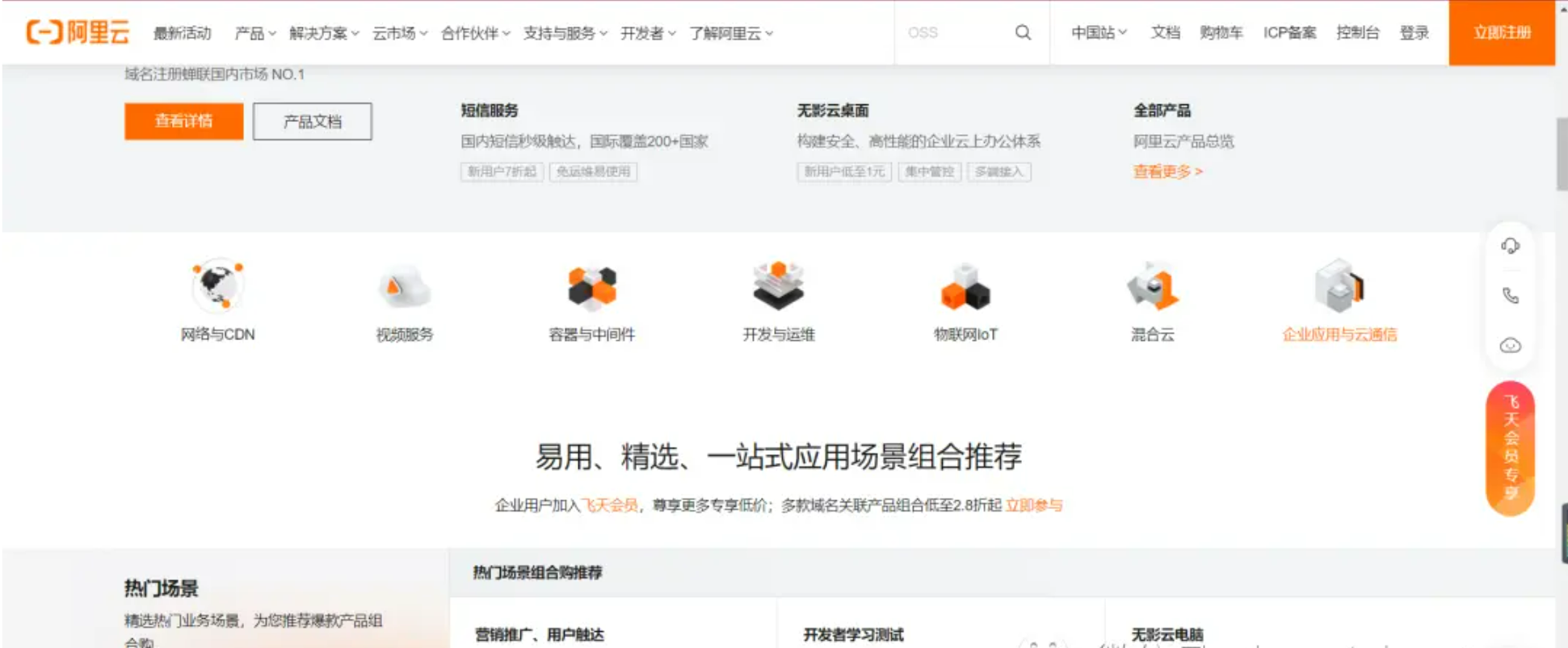
Task: Click the 开发者学习测试 scenario heading
Action: click(x=853, y=635)
